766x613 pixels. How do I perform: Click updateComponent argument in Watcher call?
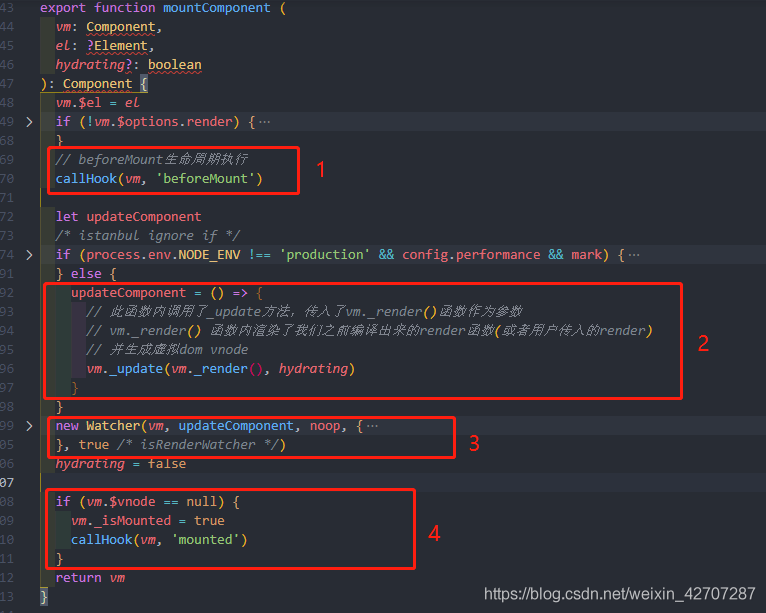click(236, 426)
